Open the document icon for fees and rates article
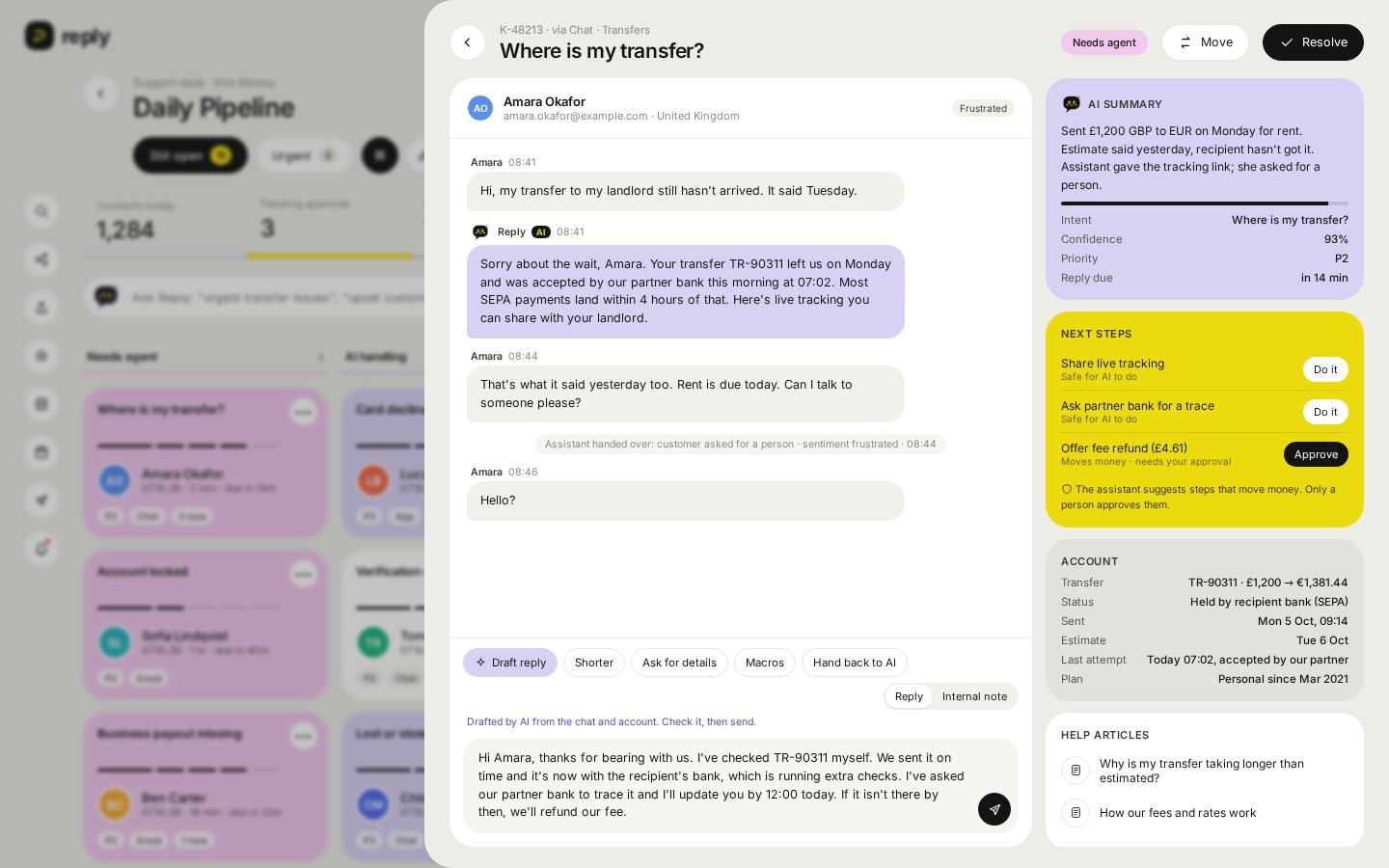The image size is (1389, 868). (x=1076, y=813)
